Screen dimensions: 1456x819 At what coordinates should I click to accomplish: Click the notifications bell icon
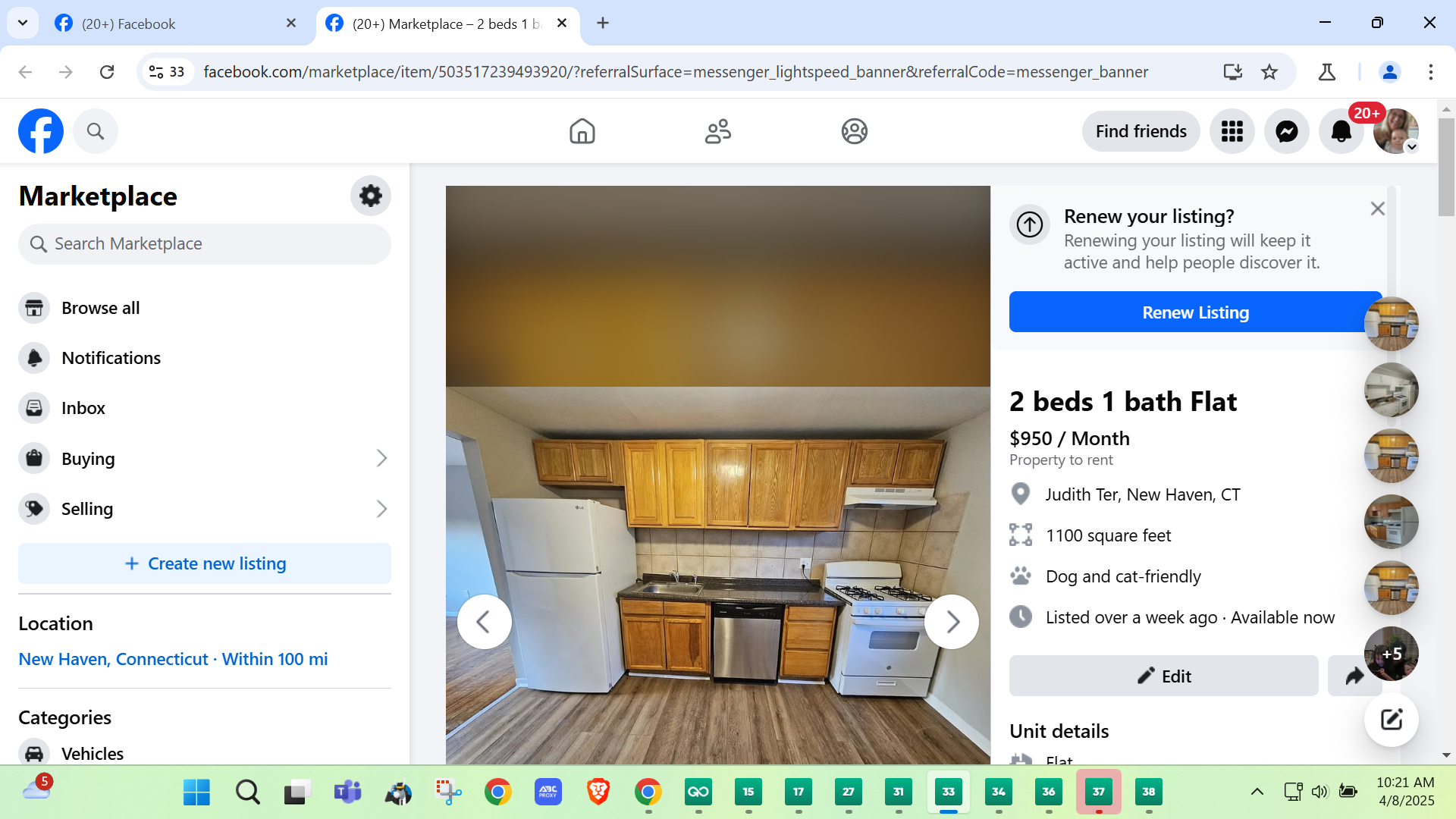[x=1341, y=132]
